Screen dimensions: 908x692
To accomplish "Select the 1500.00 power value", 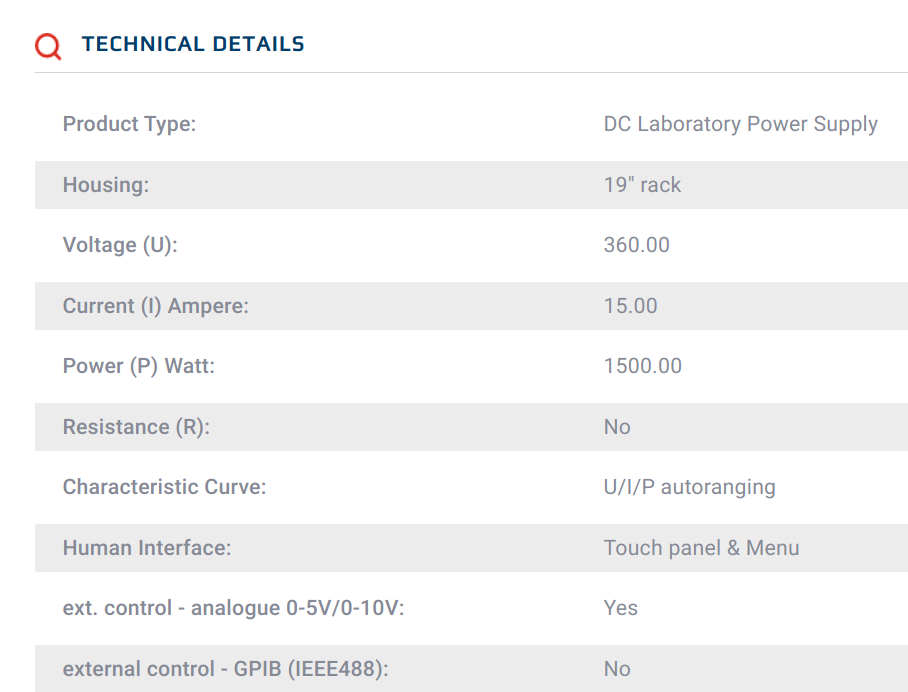I will coord(643,366).
